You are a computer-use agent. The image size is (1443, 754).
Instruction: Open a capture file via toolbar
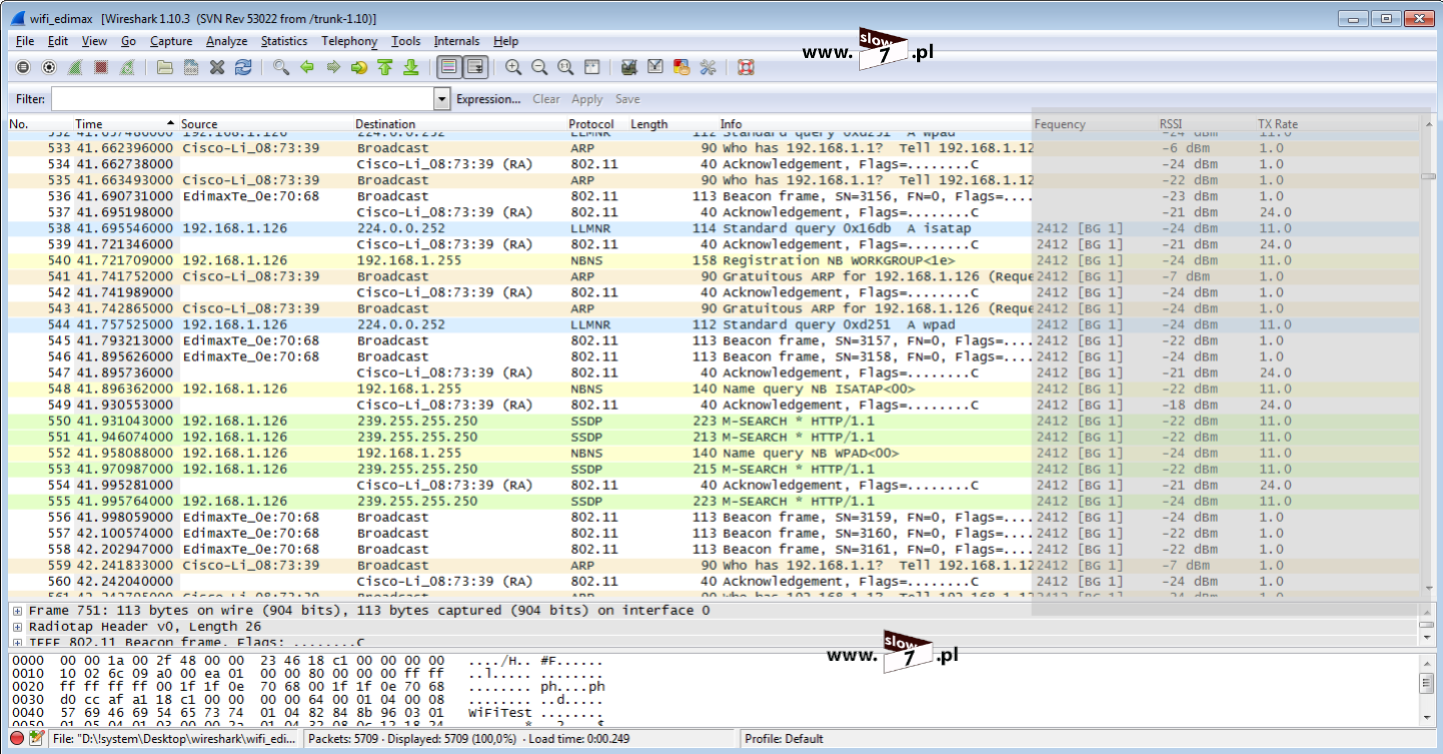click(165, 67)
